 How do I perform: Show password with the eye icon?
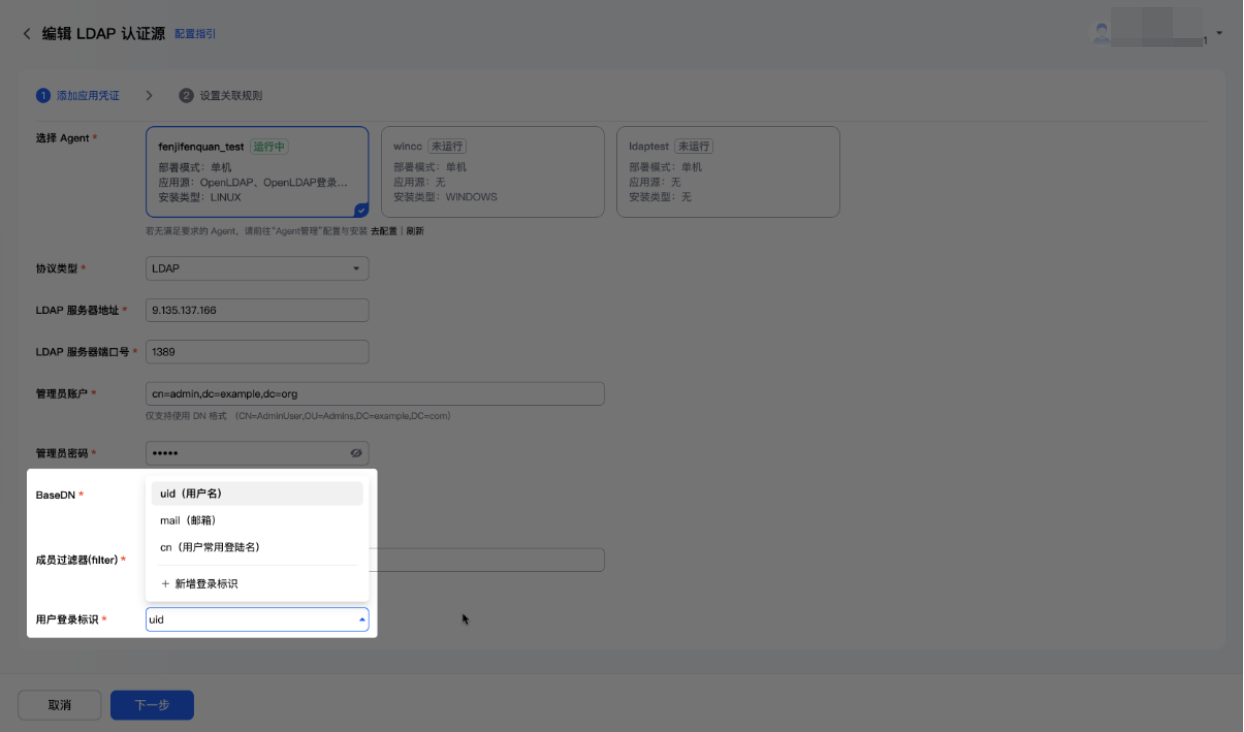coord(356,453)
